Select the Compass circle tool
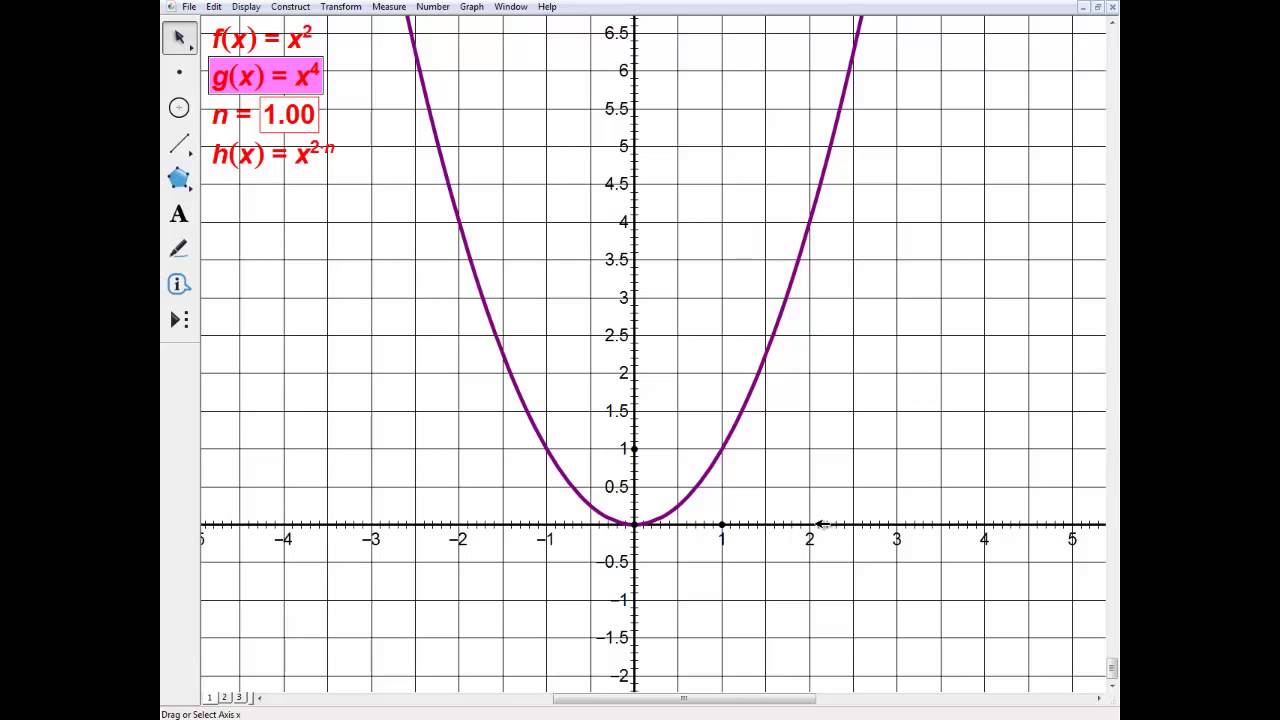The width and height of the screenshot is (1280, 720). pos(180,108)
